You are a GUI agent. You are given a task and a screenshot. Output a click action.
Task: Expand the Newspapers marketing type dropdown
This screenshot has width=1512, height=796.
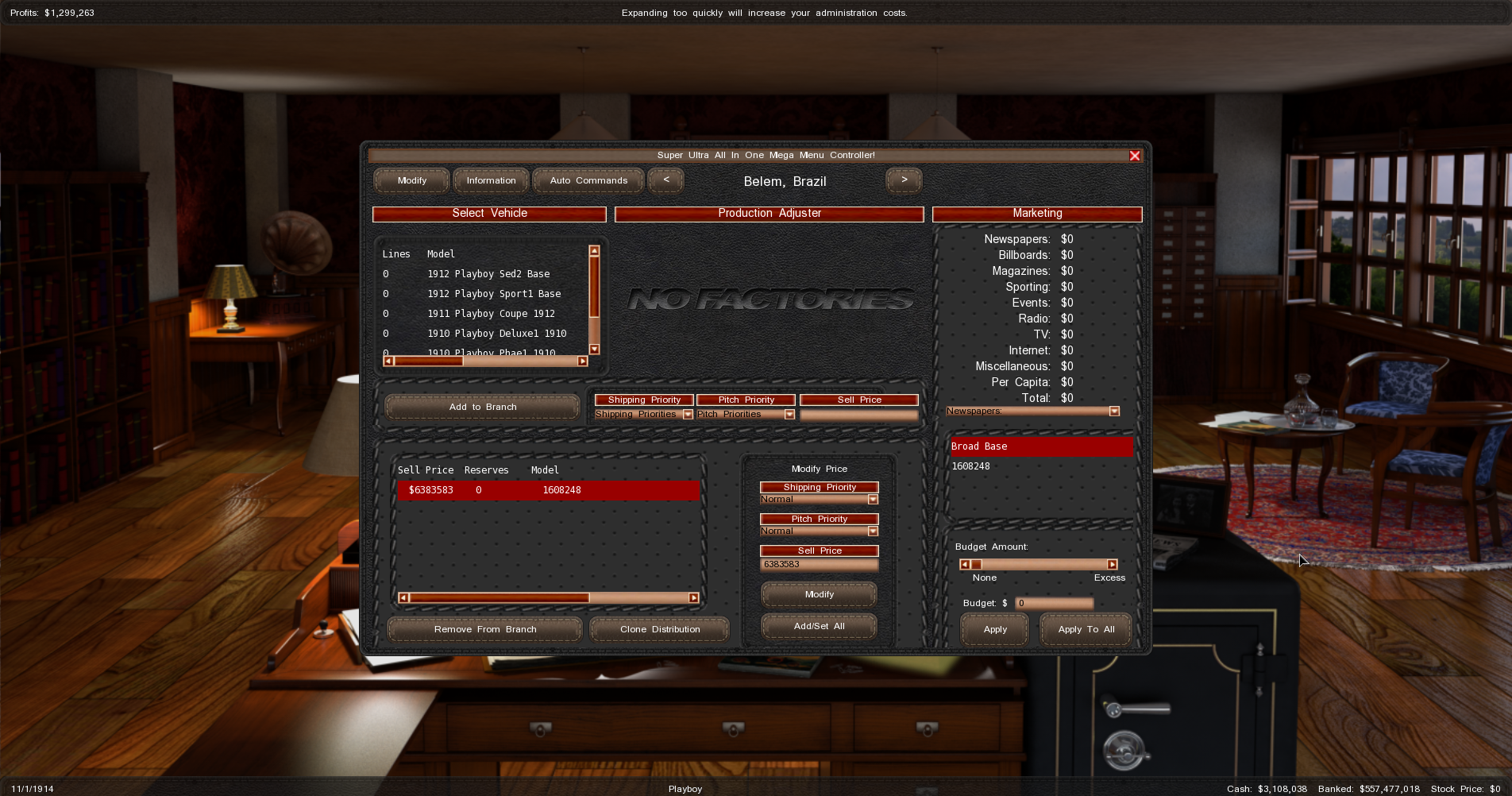click(1114, 412)
